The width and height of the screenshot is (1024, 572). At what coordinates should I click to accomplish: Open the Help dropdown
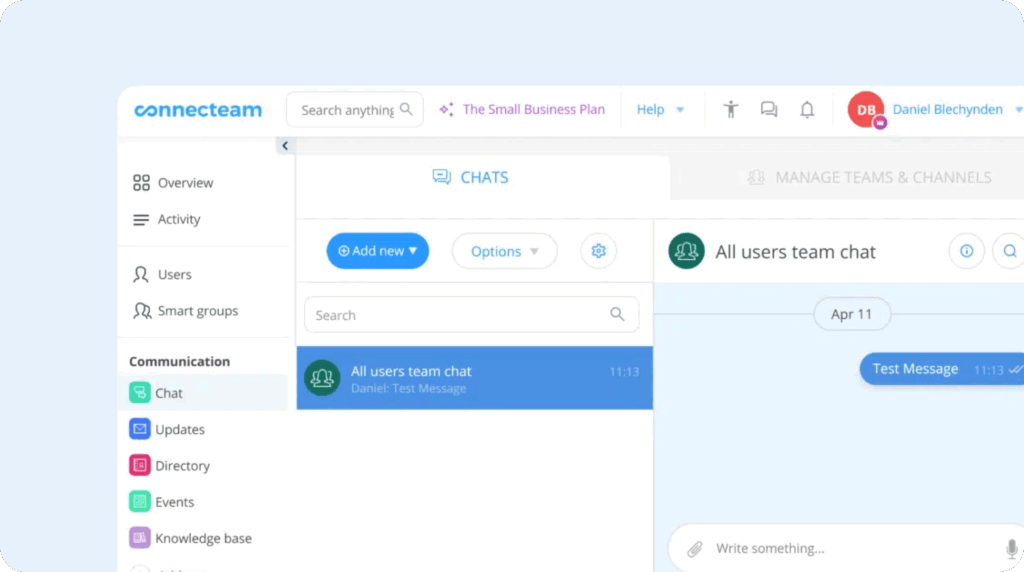coord(660,109)
